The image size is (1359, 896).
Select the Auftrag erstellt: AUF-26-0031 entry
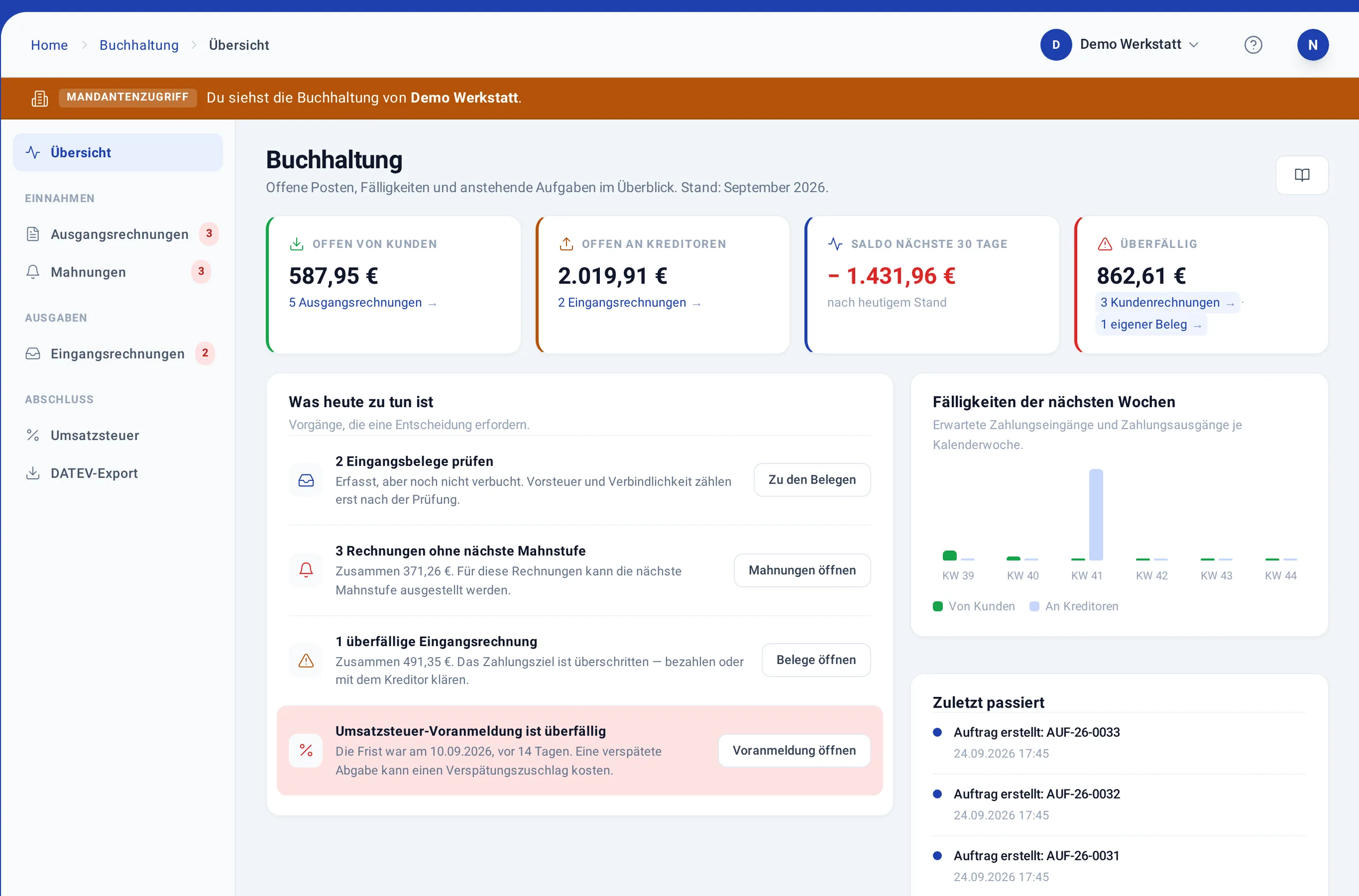coord(1119,866)
